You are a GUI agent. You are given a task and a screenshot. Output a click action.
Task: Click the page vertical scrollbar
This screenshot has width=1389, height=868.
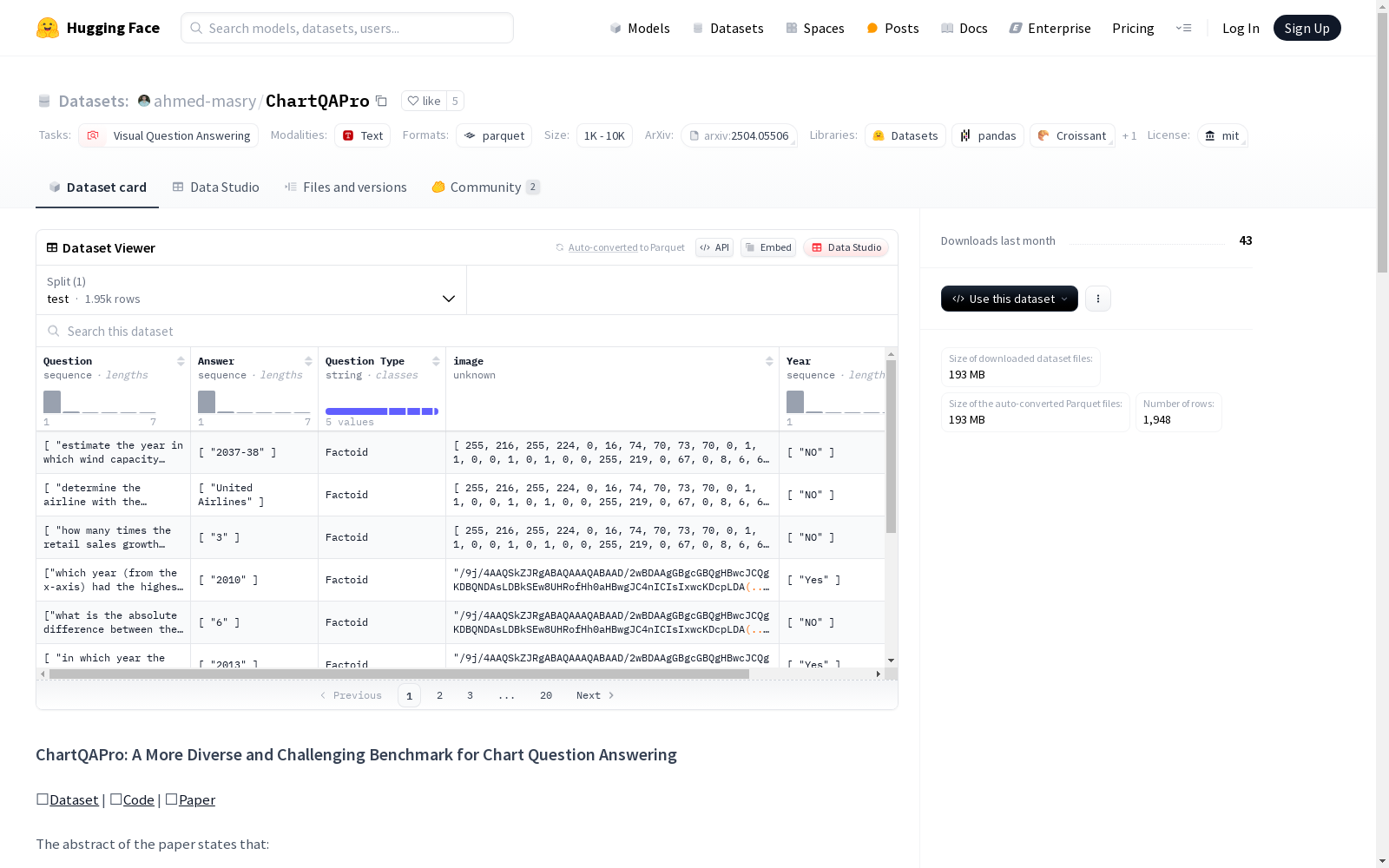click(1382, 143)
